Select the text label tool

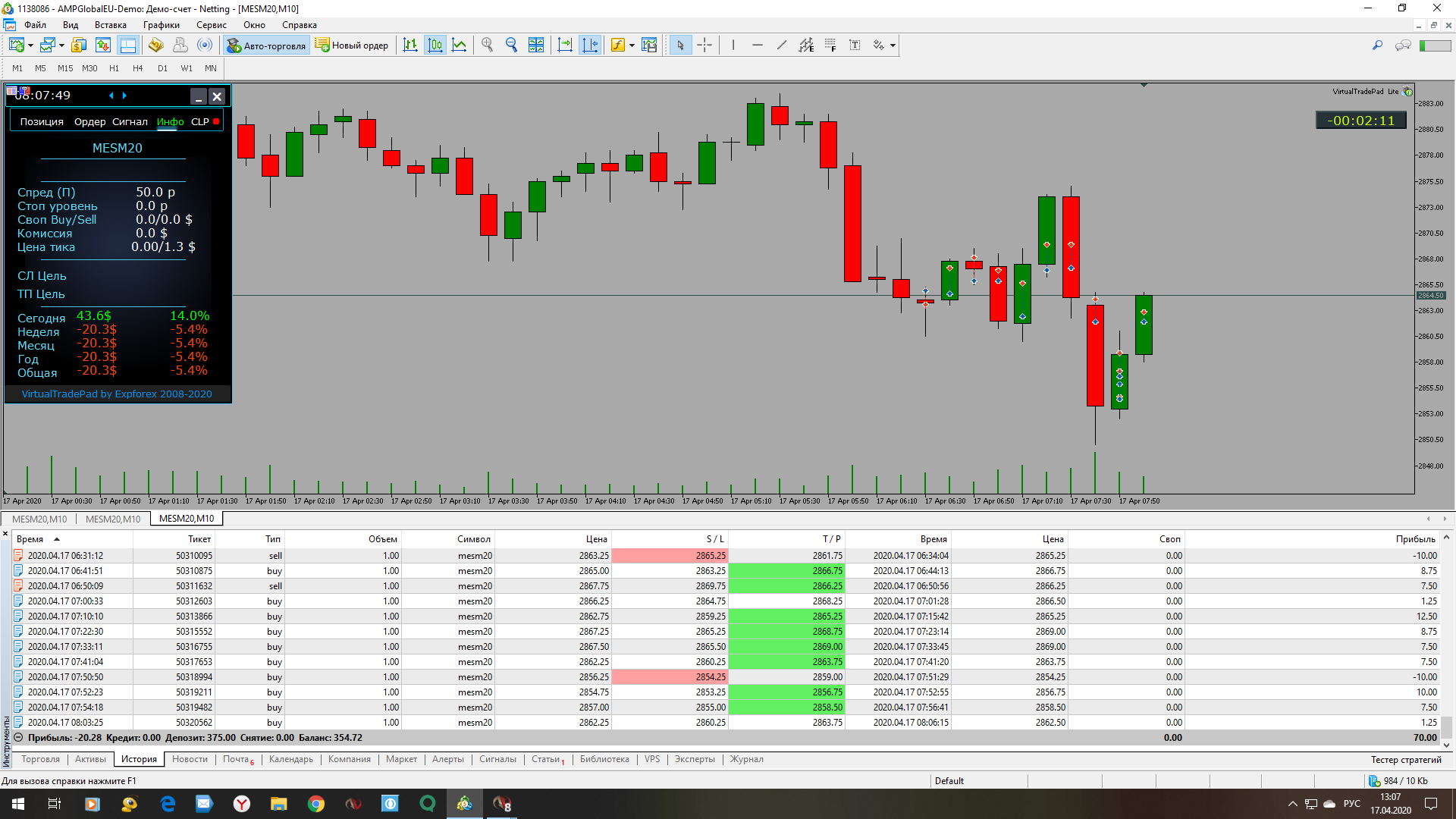(x=855, y=45)
